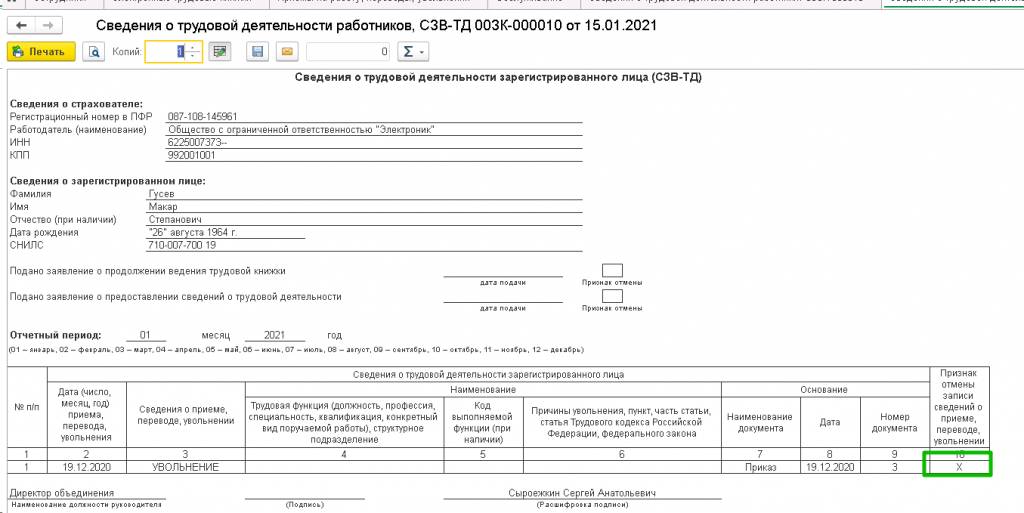Click the Наименование документа column header

pos(761,422)
